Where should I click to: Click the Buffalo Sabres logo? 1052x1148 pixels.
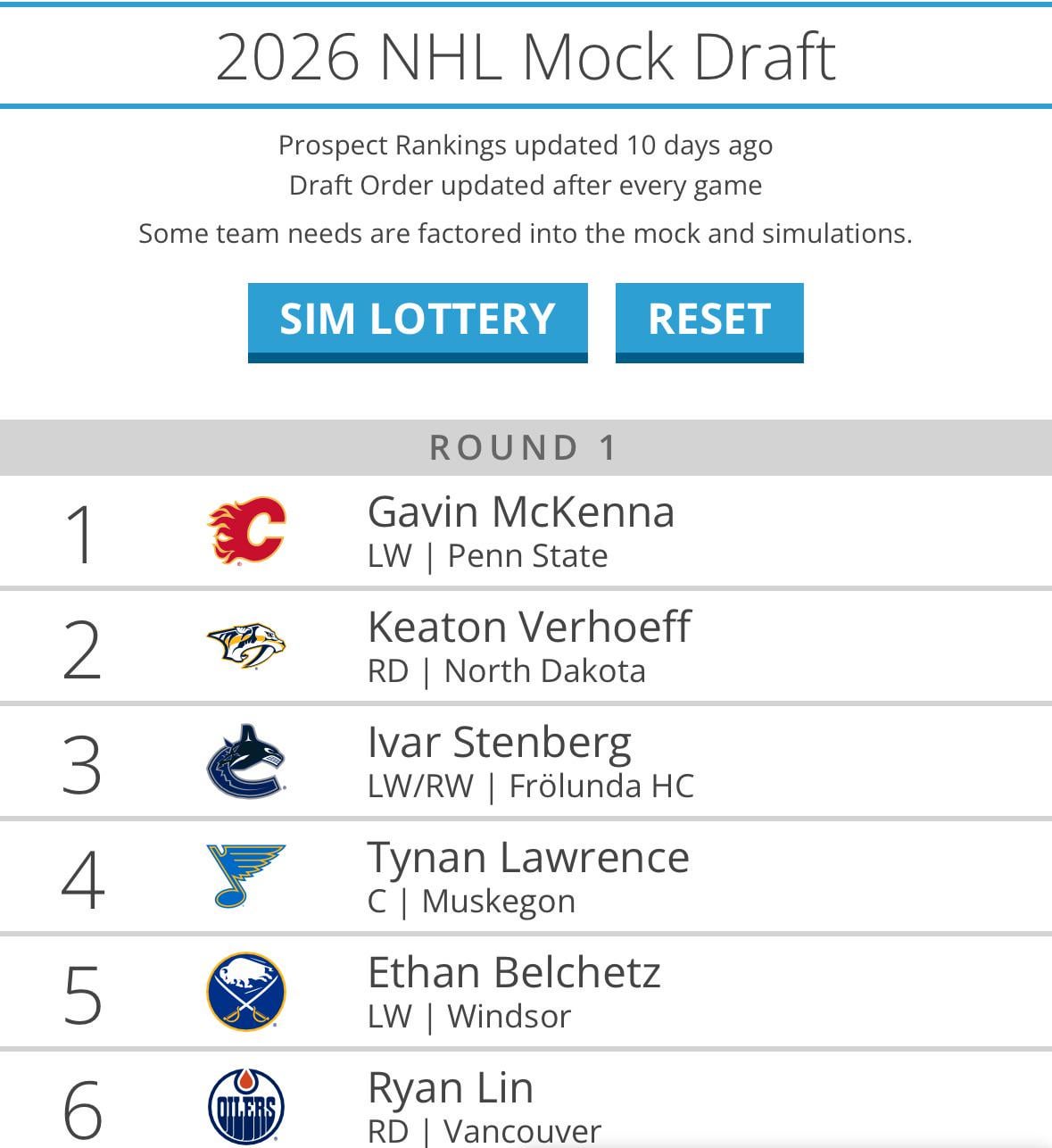[246, 991]
